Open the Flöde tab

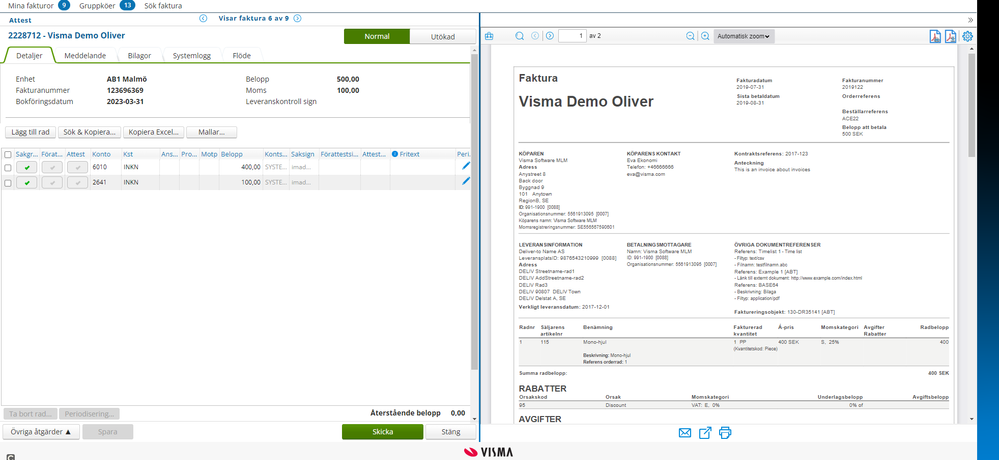point(241,55)
